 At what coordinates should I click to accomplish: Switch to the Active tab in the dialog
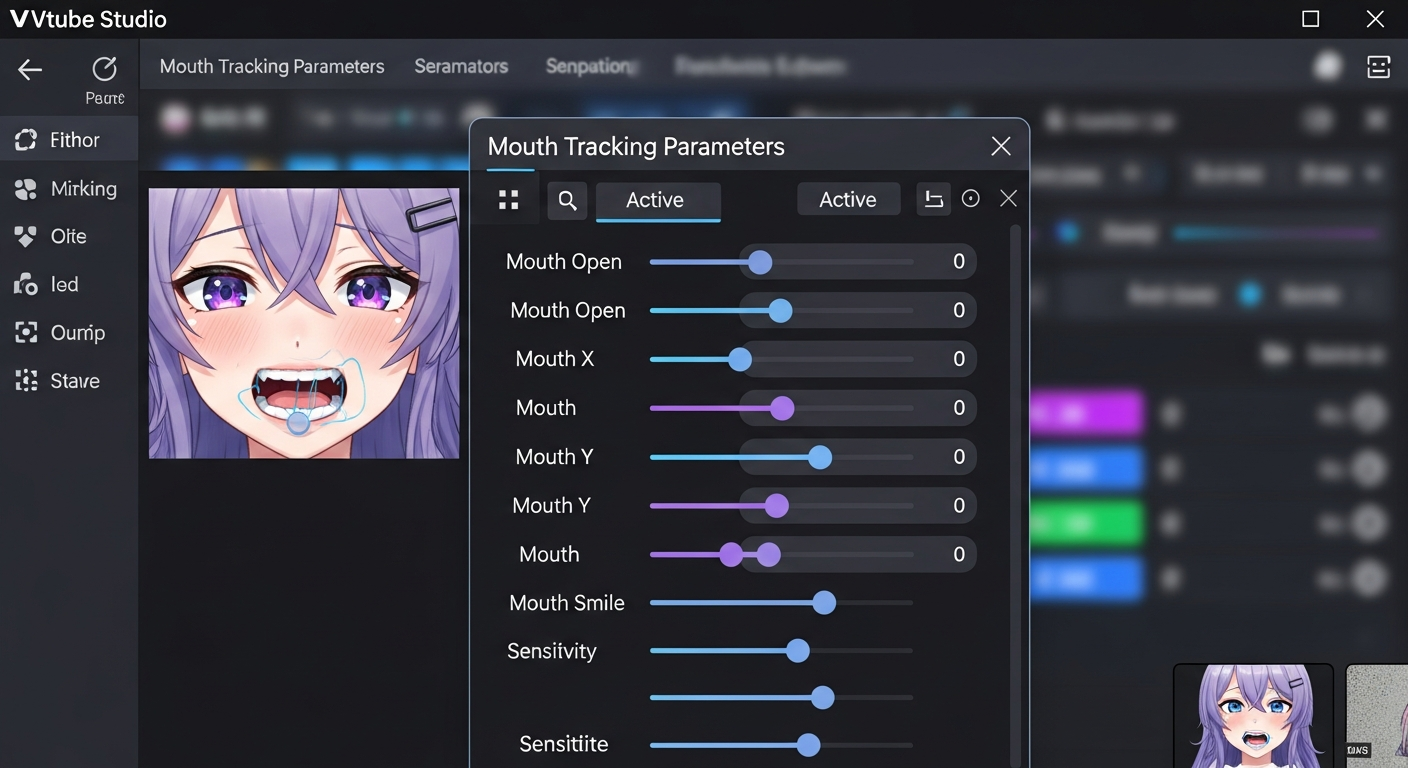657,199
